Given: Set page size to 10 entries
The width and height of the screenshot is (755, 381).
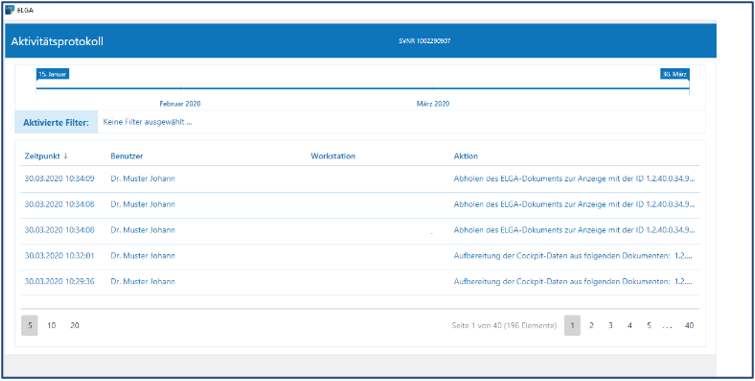Looking at the screenshot, I should (x=52, y=326).
